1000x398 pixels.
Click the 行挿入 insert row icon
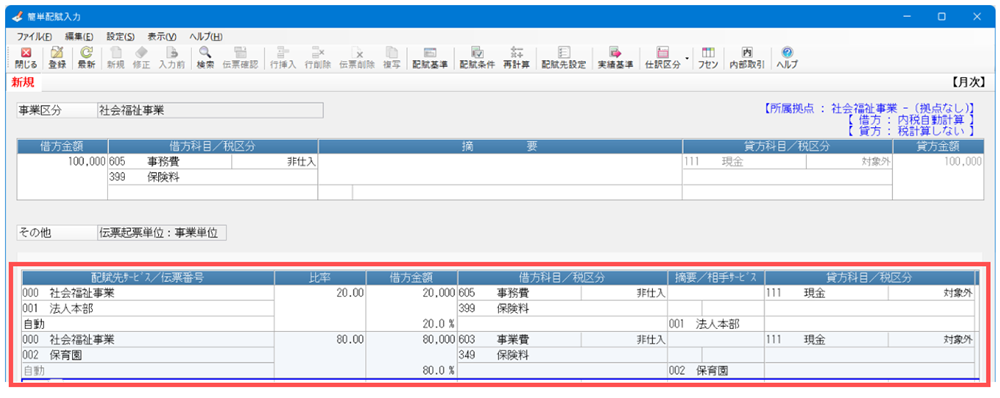[283, 57]
